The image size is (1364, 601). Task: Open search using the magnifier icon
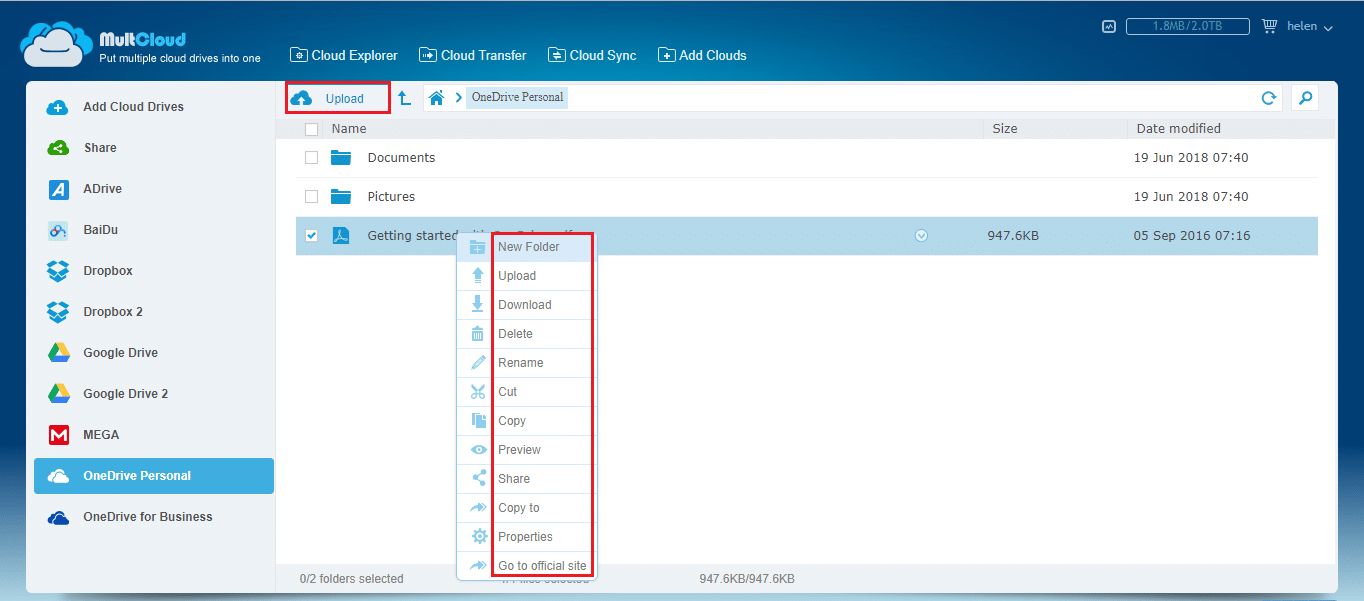tap(1305, 98)
